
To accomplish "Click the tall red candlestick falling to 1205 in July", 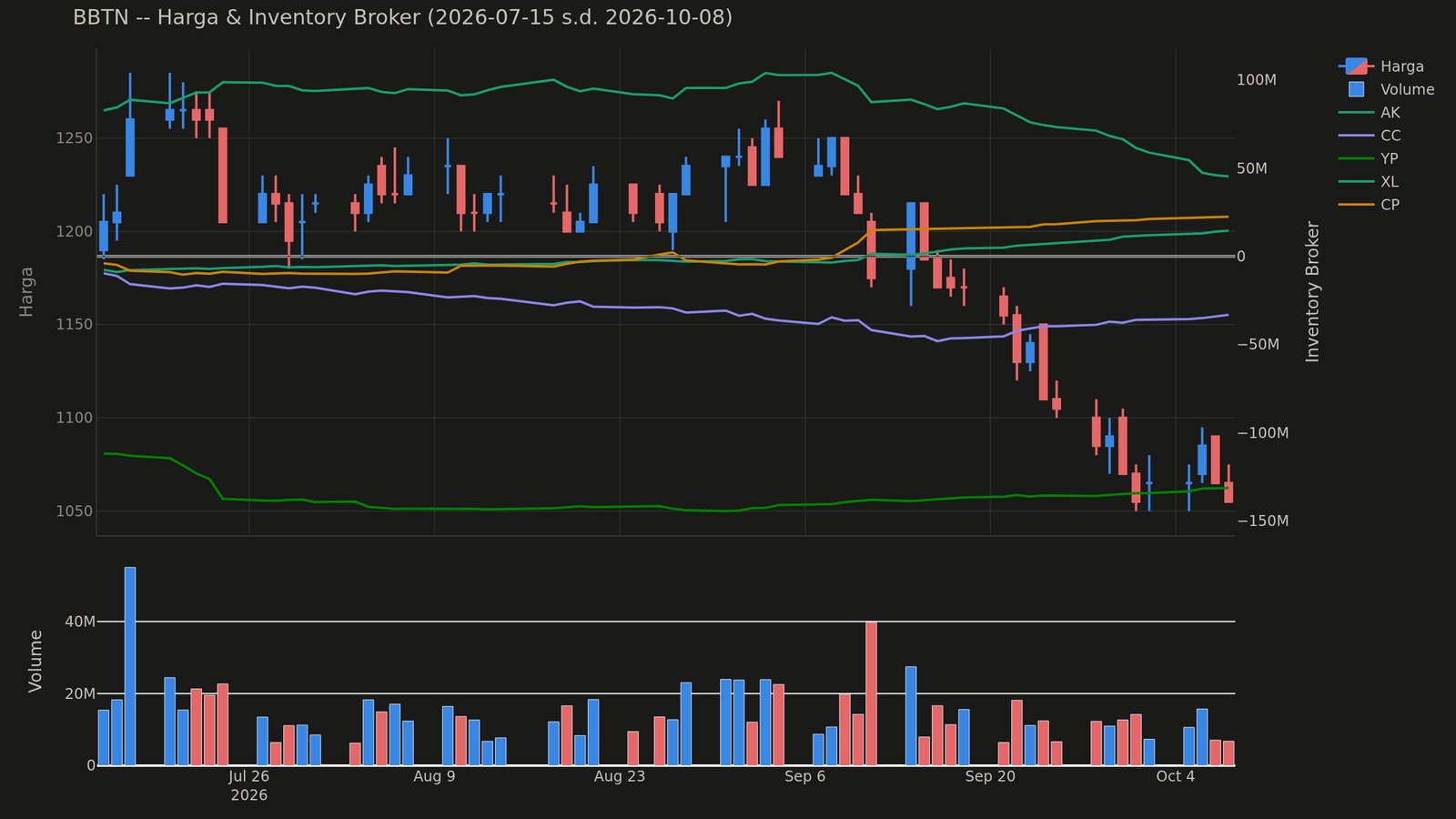I will pos(223,176).
